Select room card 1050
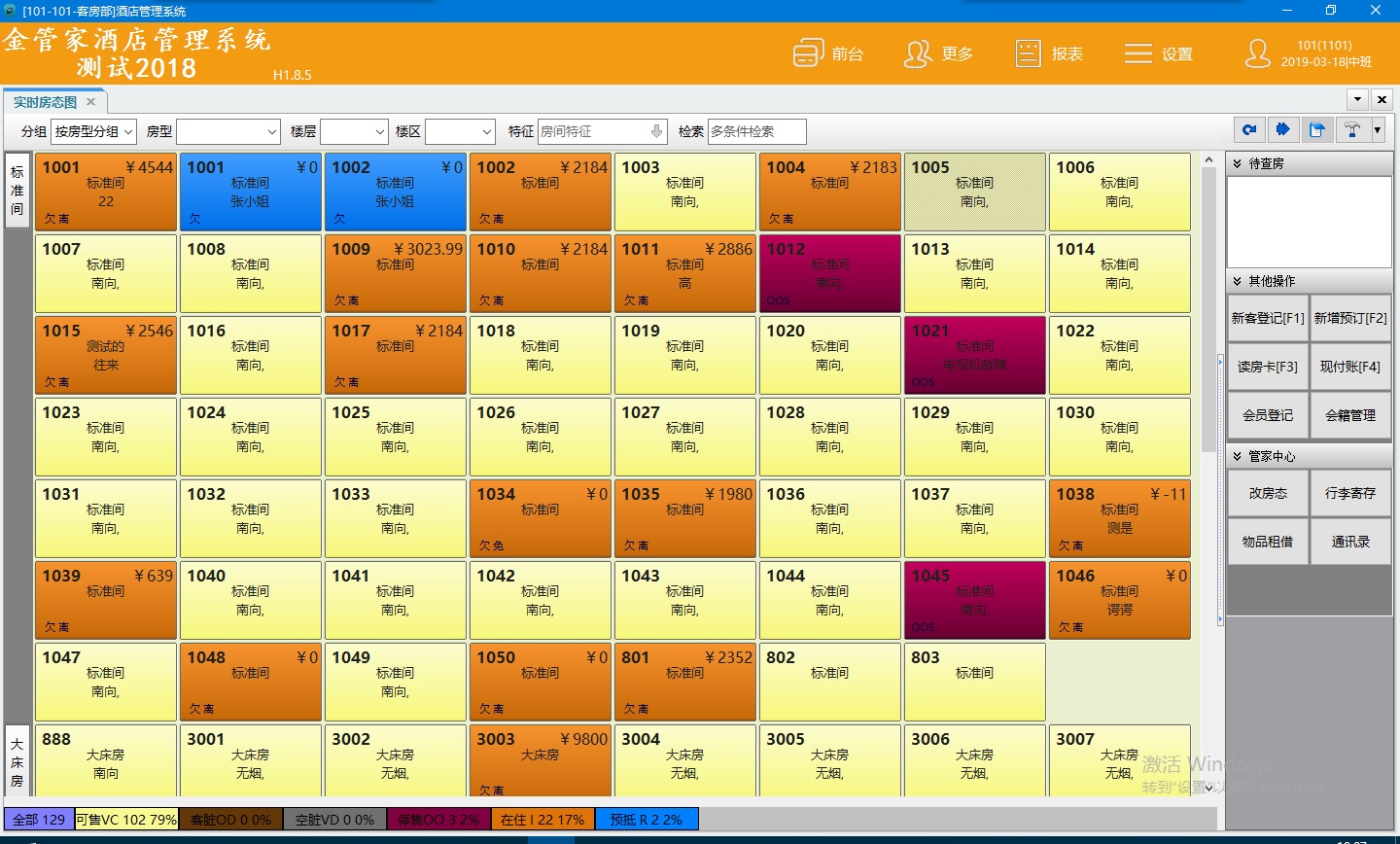 [x=541, y=682]
